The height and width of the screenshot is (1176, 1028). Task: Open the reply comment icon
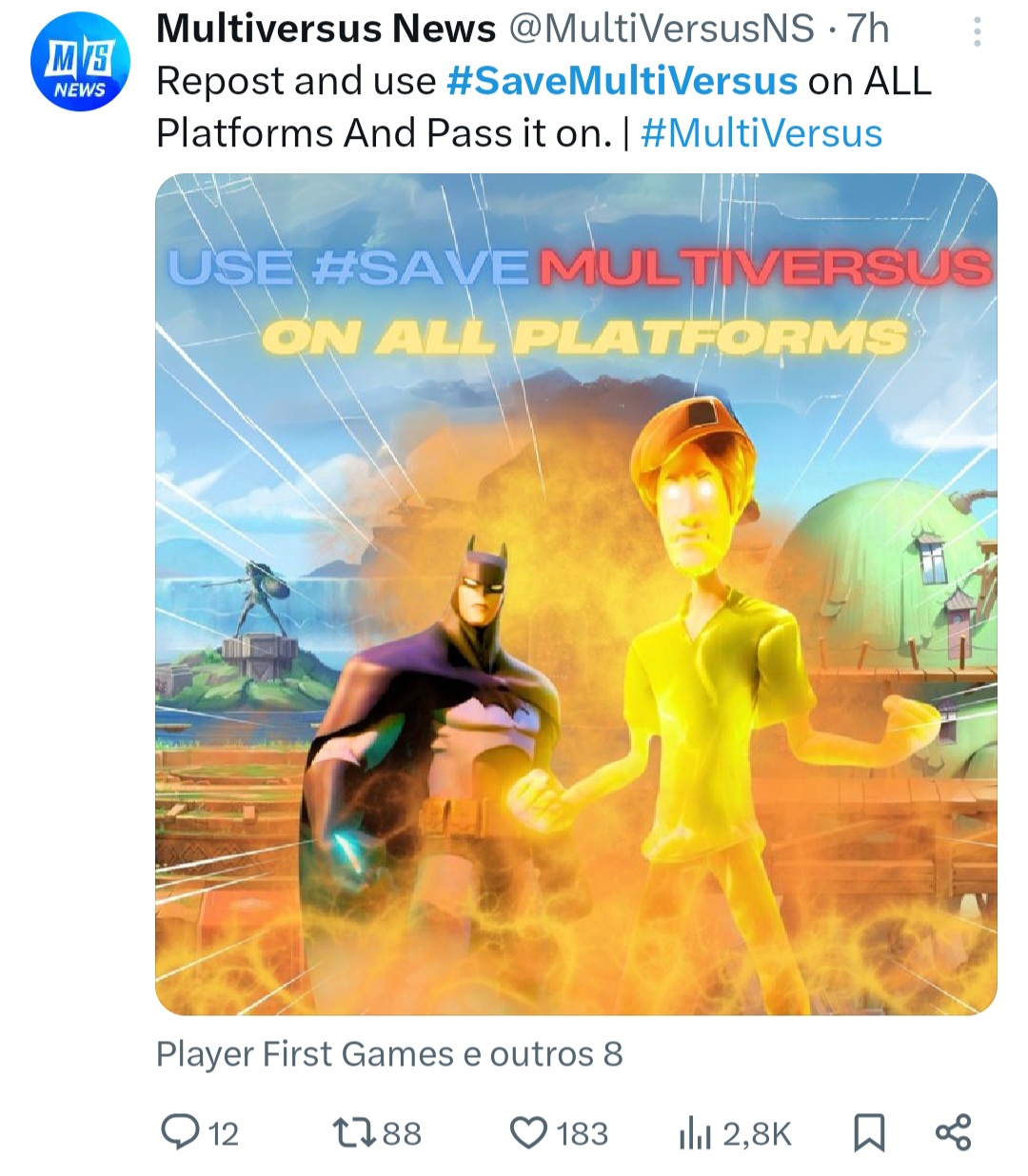point(179,1132)
